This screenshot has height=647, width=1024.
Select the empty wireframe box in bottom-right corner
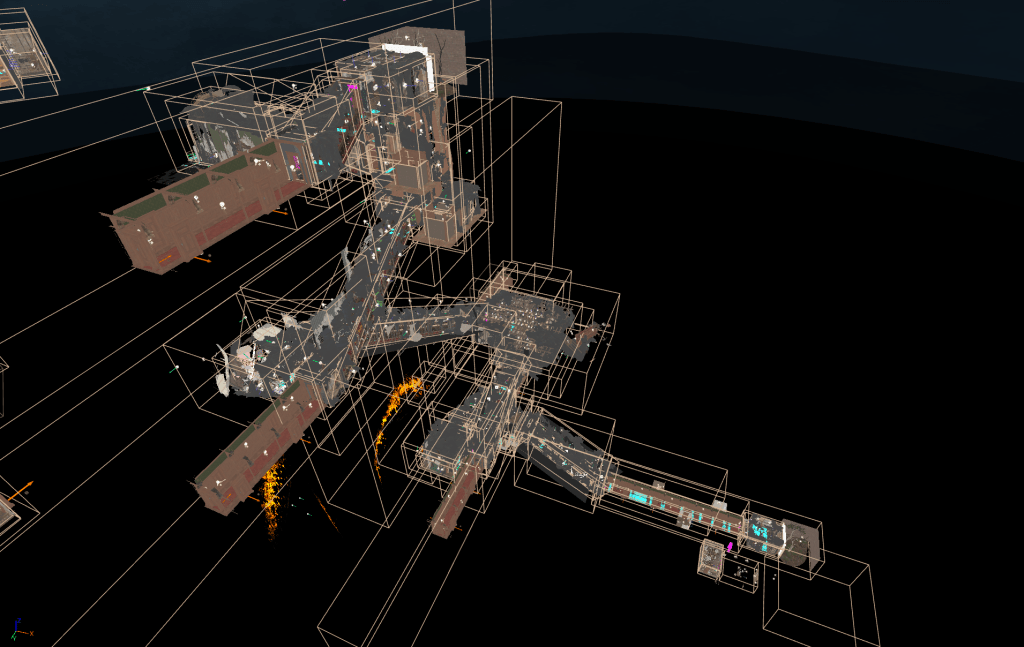(x=820, y=605)
